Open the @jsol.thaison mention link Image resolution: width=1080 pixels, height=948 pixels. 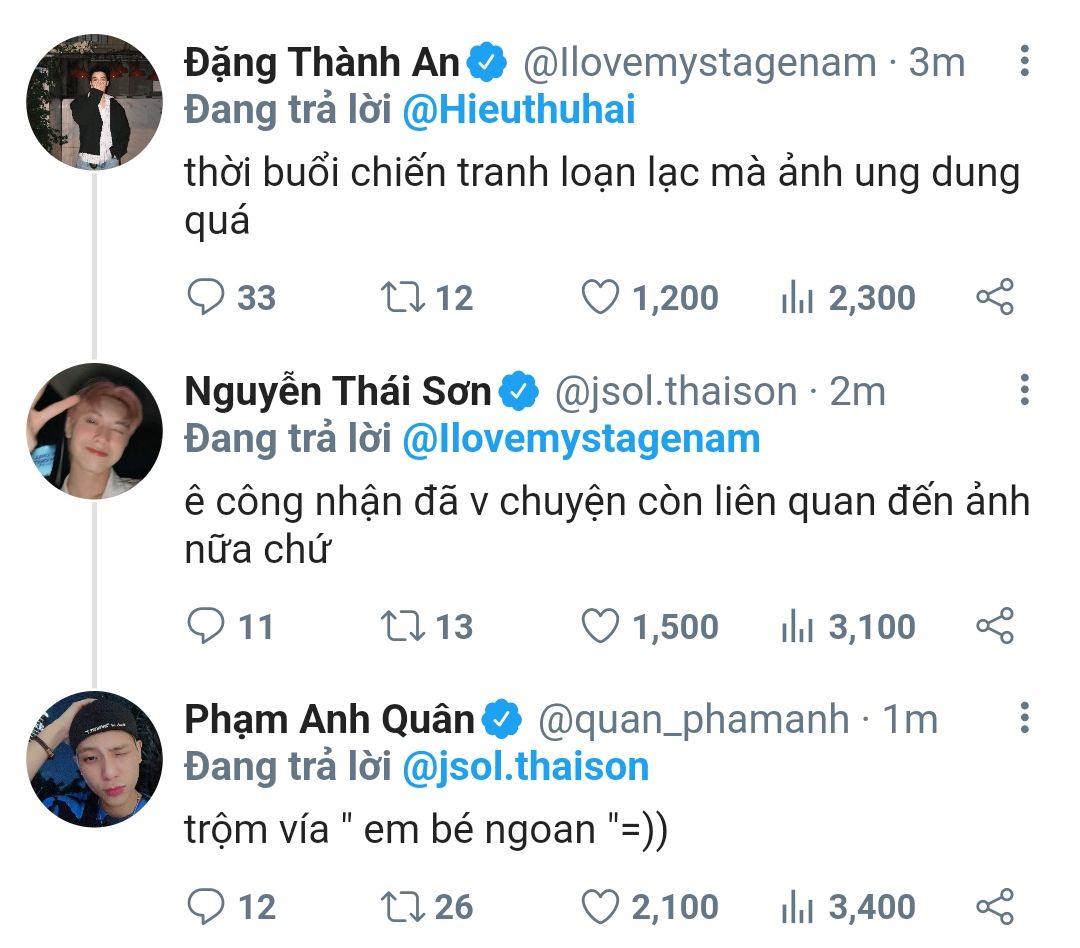click(x=525, y=767)
